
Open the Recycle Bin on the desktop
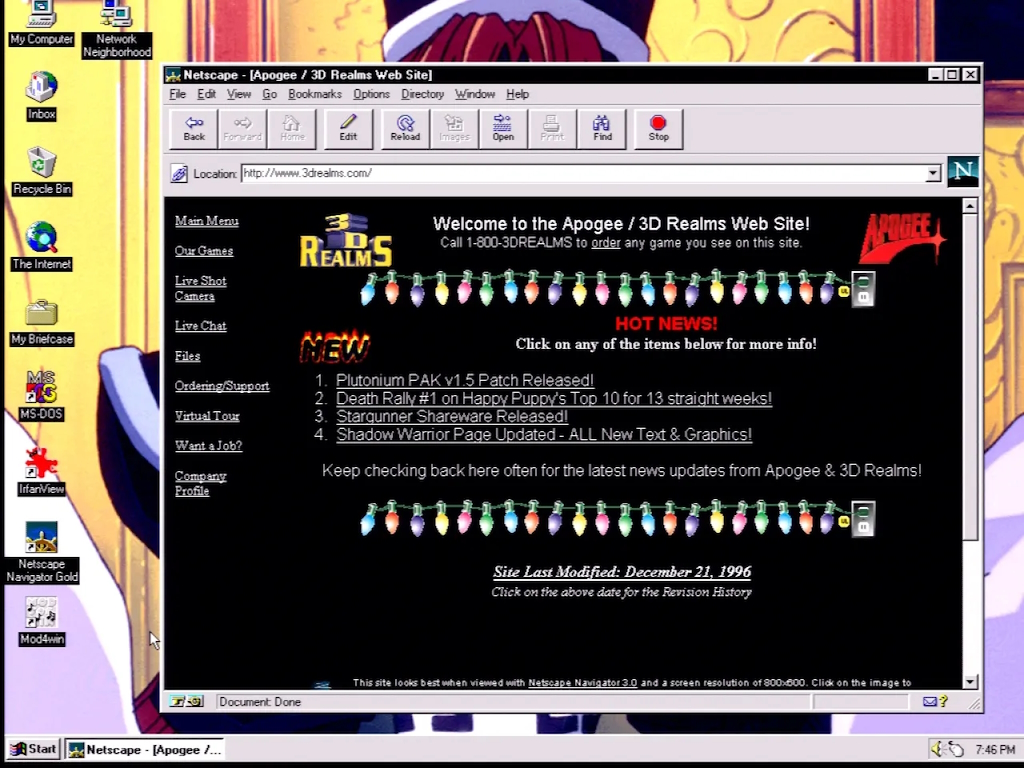point(41,162)
